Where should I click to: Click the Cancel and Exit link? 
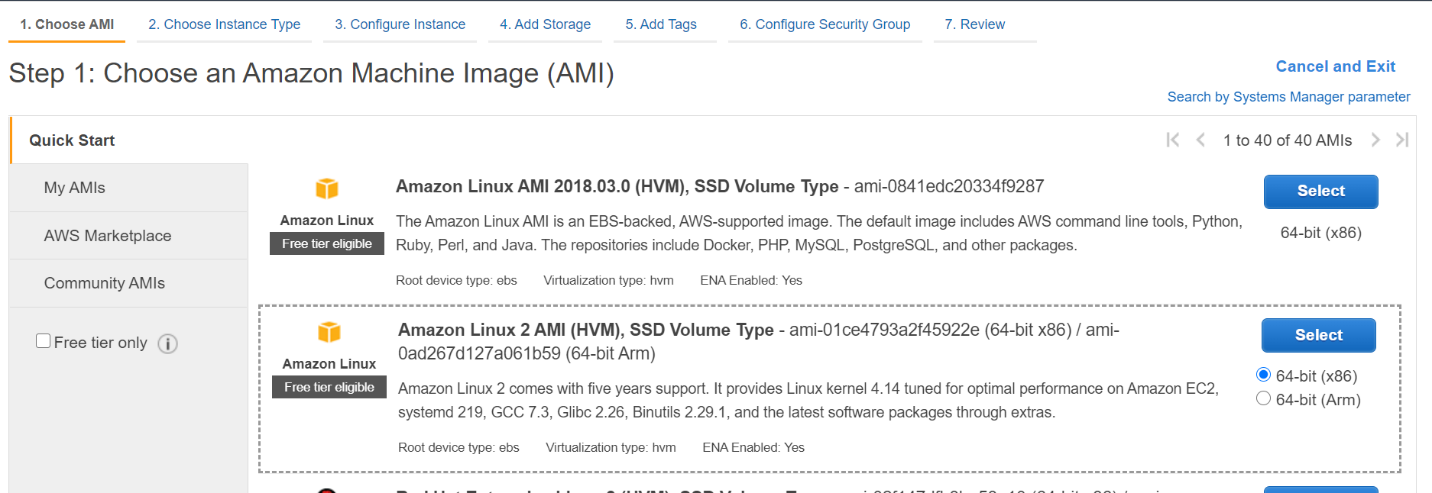(1335, 66)
